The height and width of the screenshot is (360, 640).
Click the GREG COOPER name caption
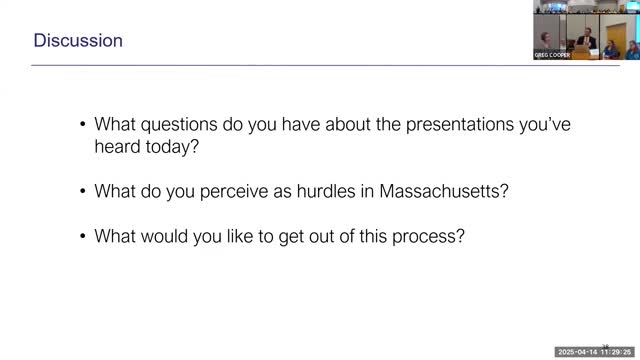(552, 55)
